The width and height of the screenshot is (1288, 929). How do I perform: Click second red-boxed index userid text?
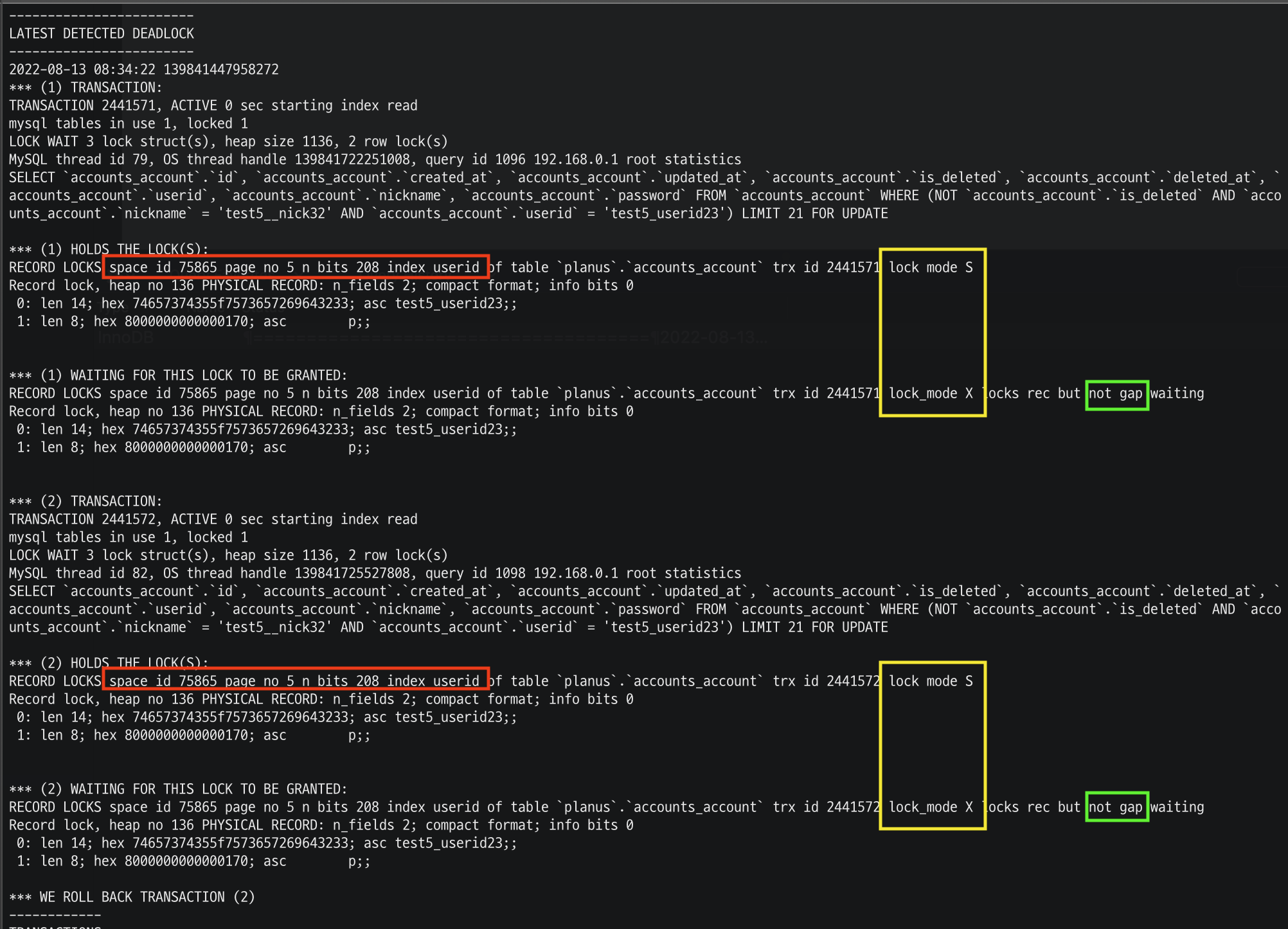tap(433, 681)
